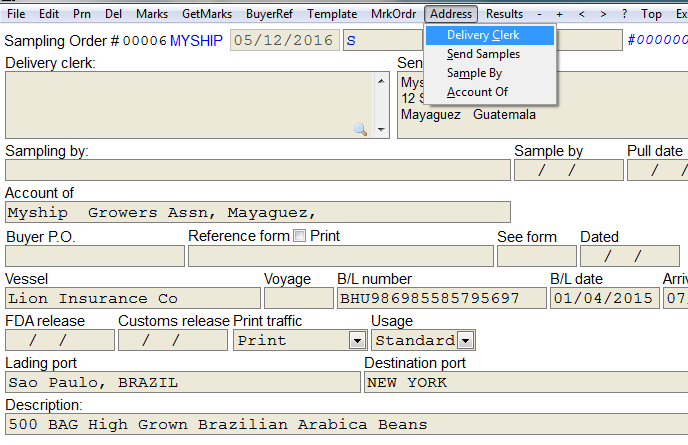Click the magnifier lookup icon in Delivery clerk box

coord(360,129)
